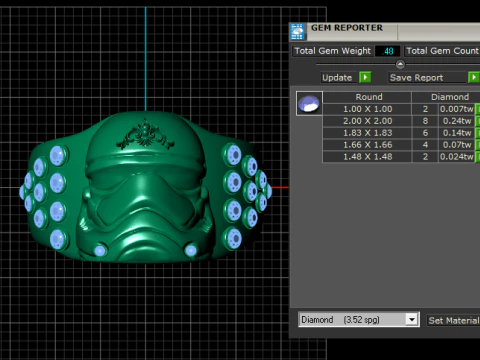Select the 1.00 X 1.00 size row
The height and width of the screenshot is (360, 480).
tap(367, 109)
